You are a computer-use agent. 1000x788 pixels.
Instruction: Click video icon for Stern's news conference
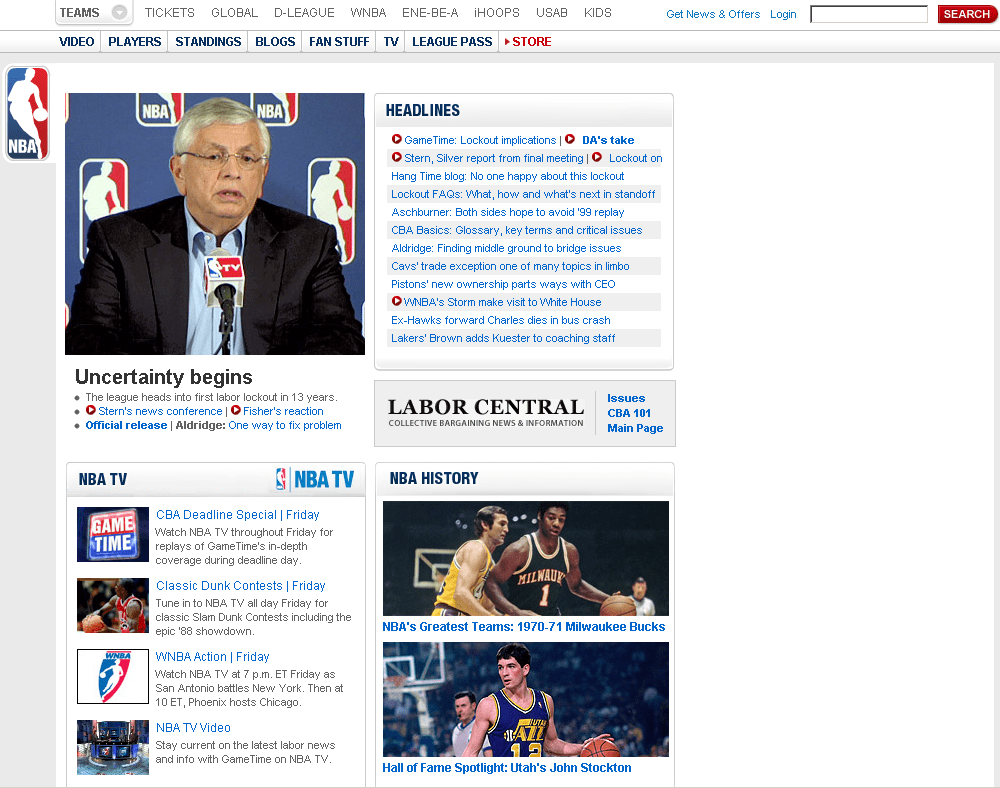pyautogui.click(x=91, y=410)
